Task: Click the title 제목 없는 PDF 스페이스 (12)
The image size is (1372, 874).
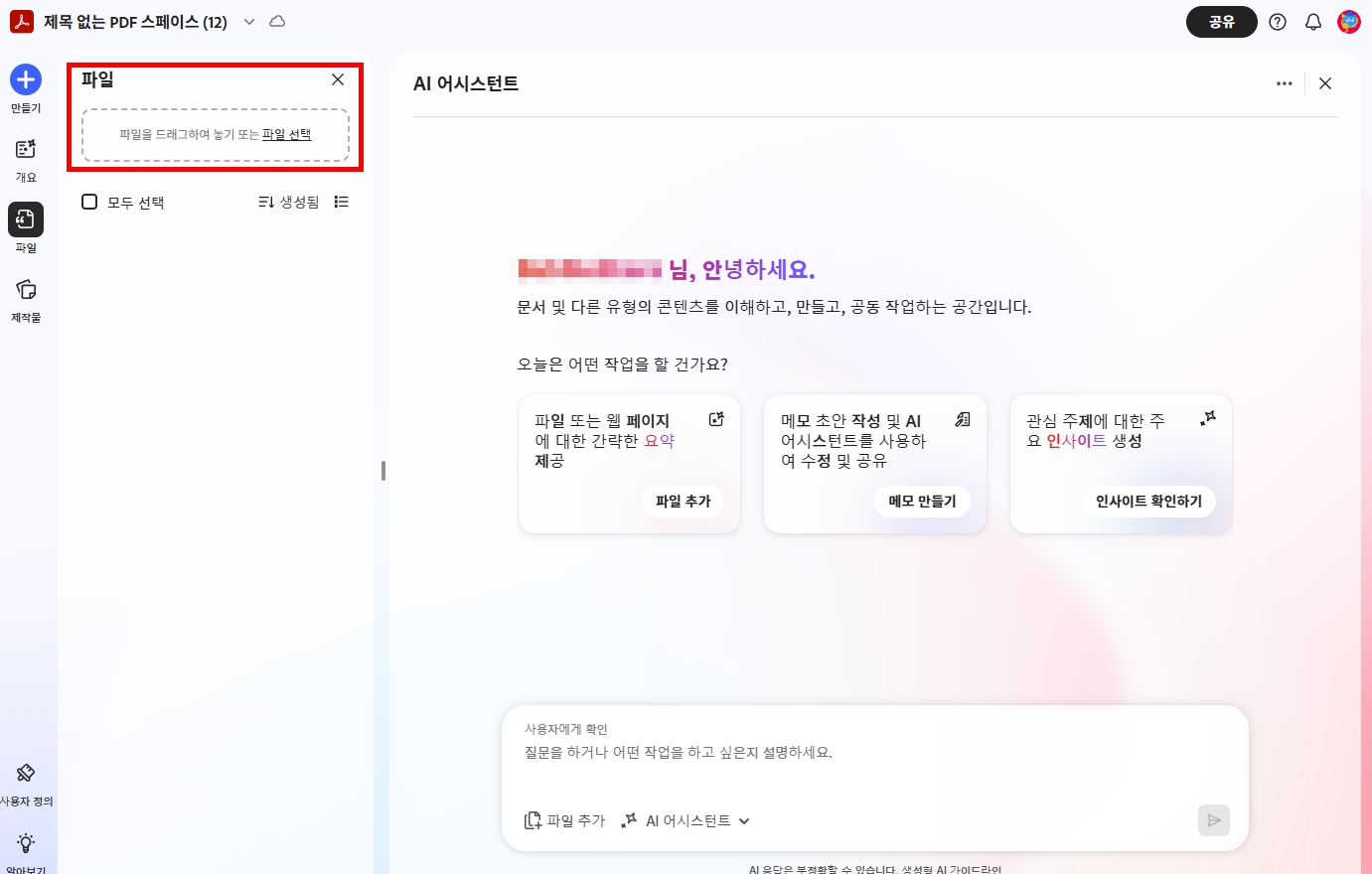Action: coord(135,22)
